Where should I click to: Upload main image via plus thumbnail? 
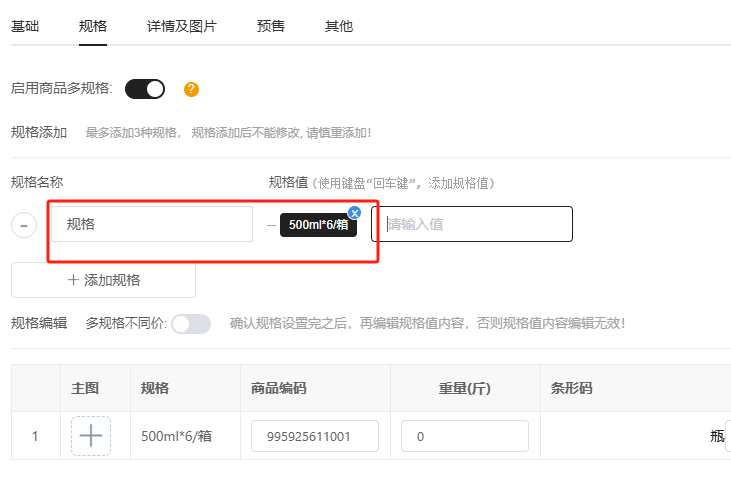coord(91,436)
